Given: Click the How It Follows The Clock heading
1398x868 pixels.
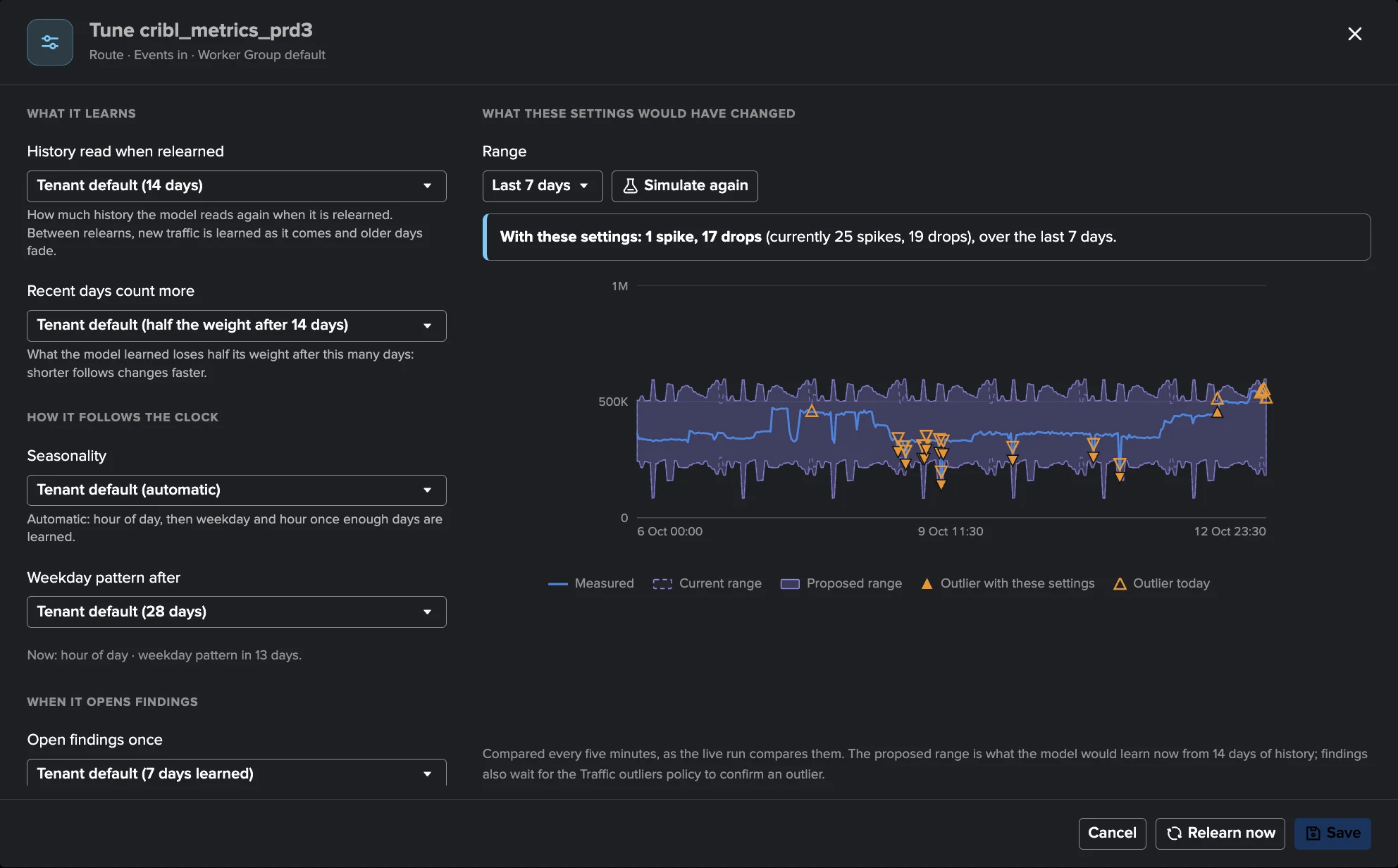Looking at the screenshot, I should tap(123, 417).
